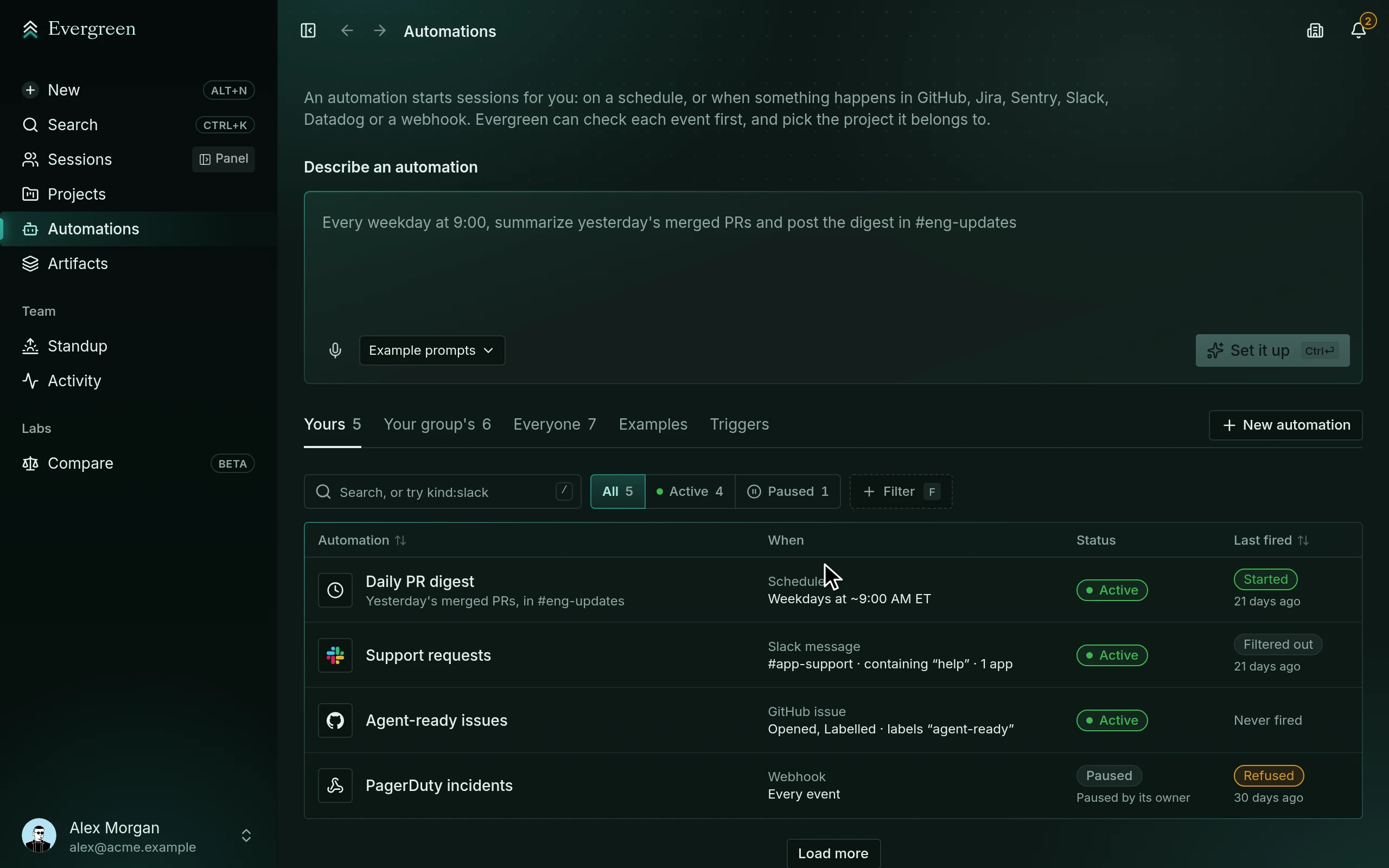
Task: Expand the Alex Morgan account switcher
Action: [246, 835]
